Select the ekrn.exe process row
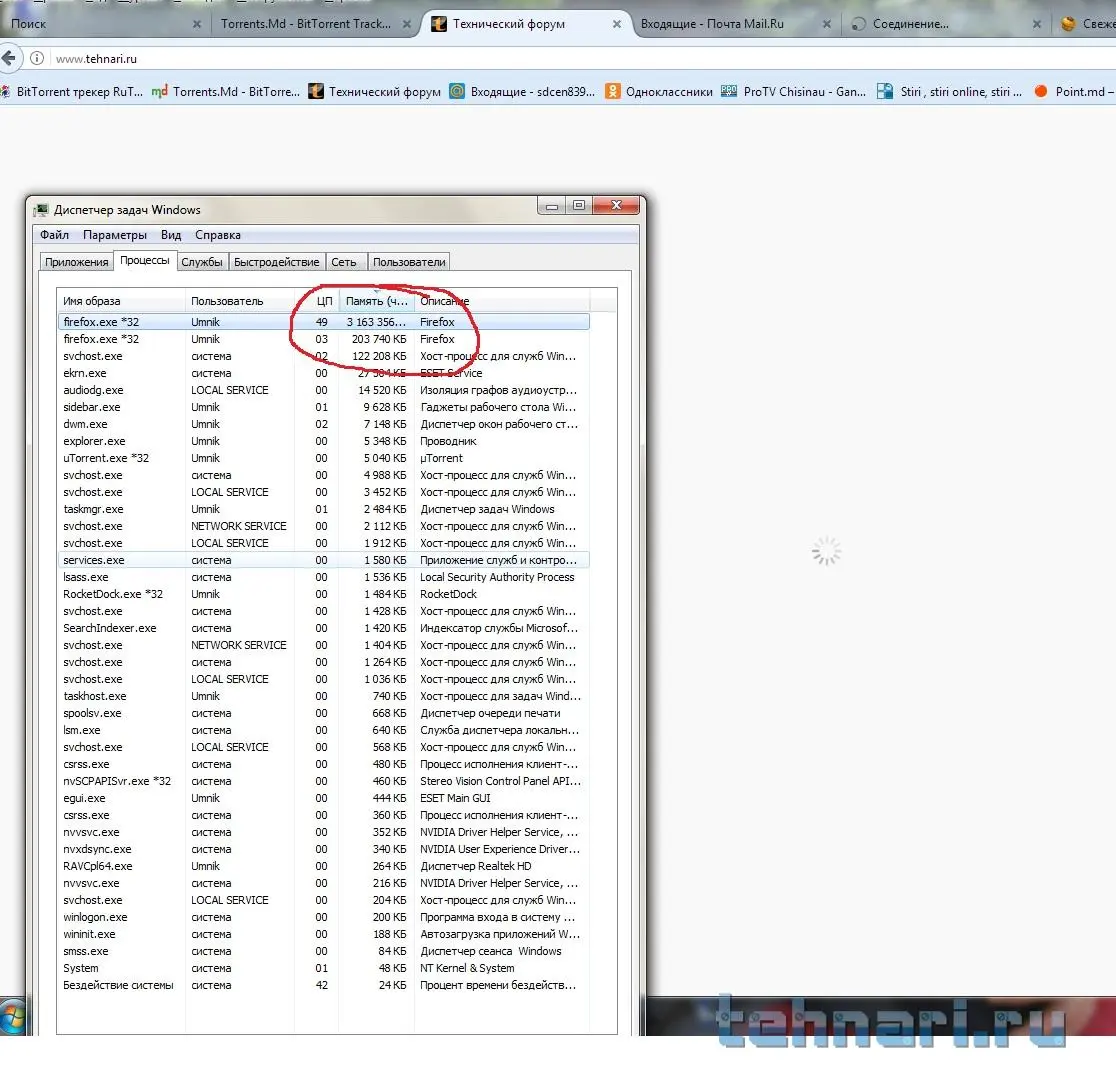1116x1080 pixels. (324, 373)
